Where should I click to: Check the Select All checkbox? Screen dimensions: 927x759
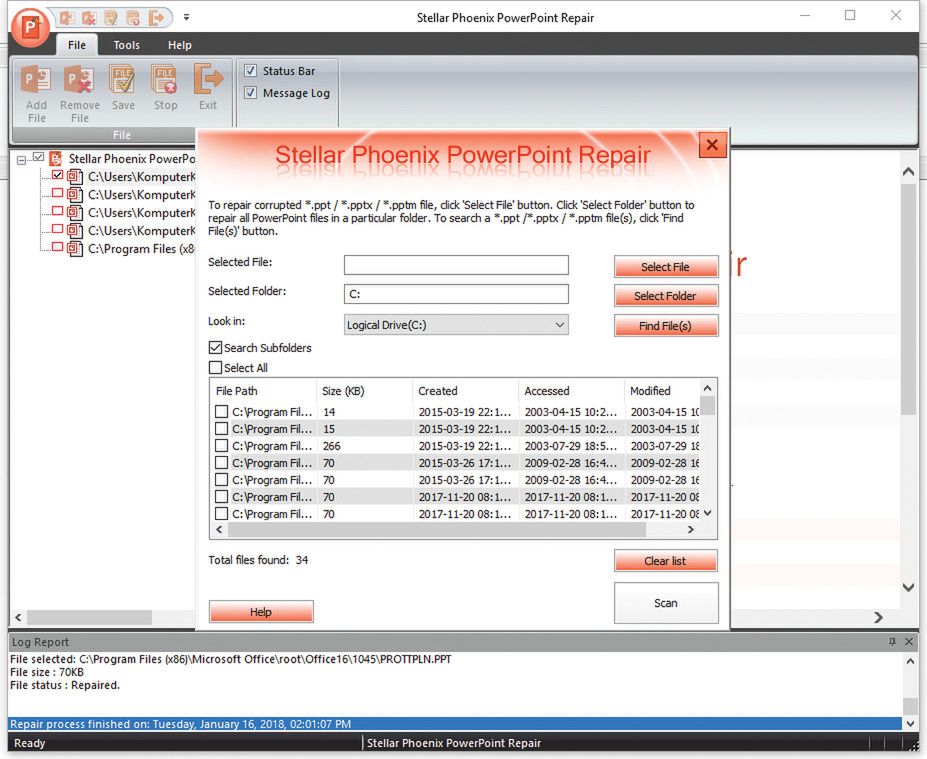coord(215,368)
